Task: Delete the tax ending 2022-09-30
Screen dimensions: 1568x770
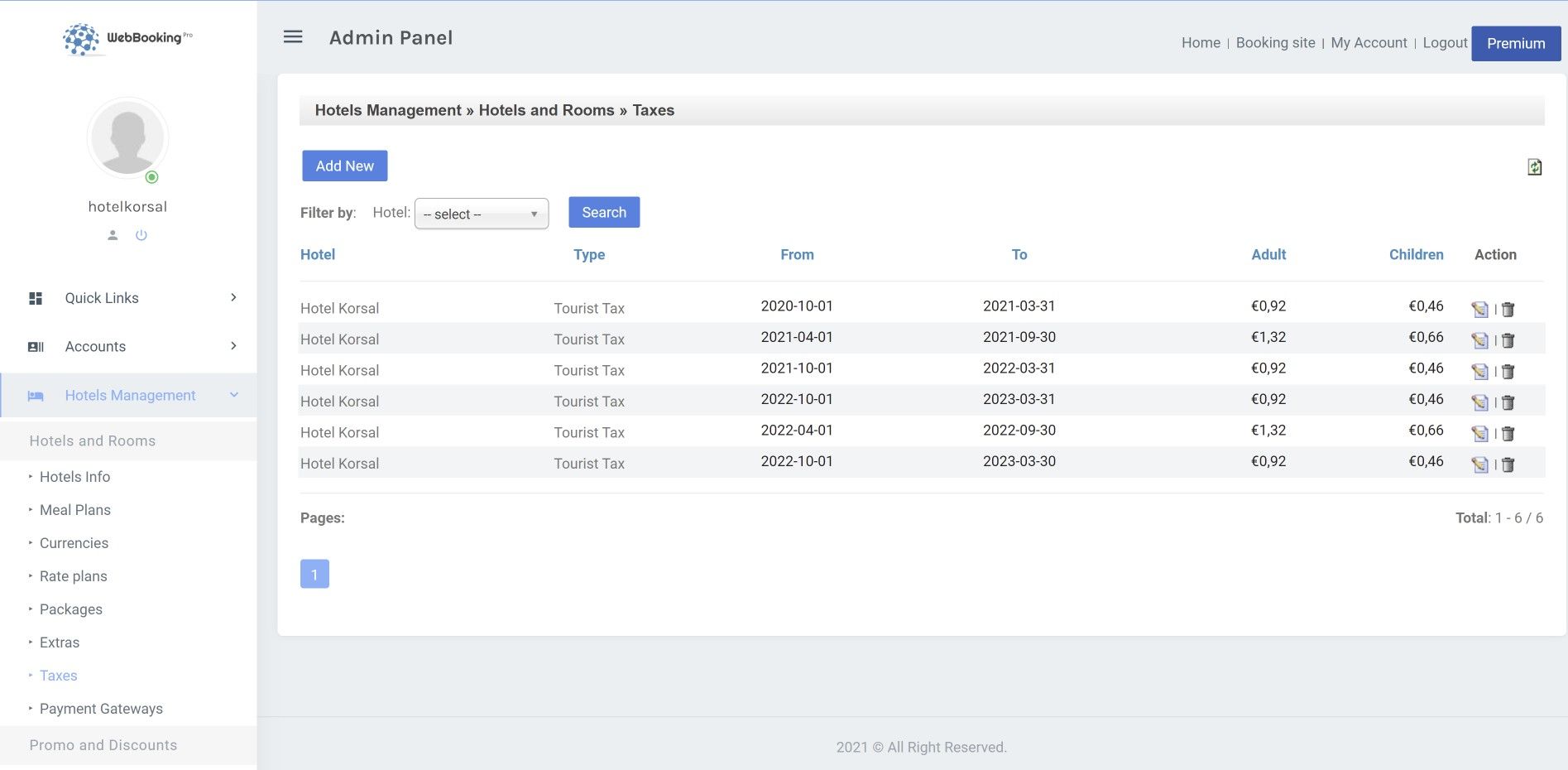Action: coord(1508,434)
